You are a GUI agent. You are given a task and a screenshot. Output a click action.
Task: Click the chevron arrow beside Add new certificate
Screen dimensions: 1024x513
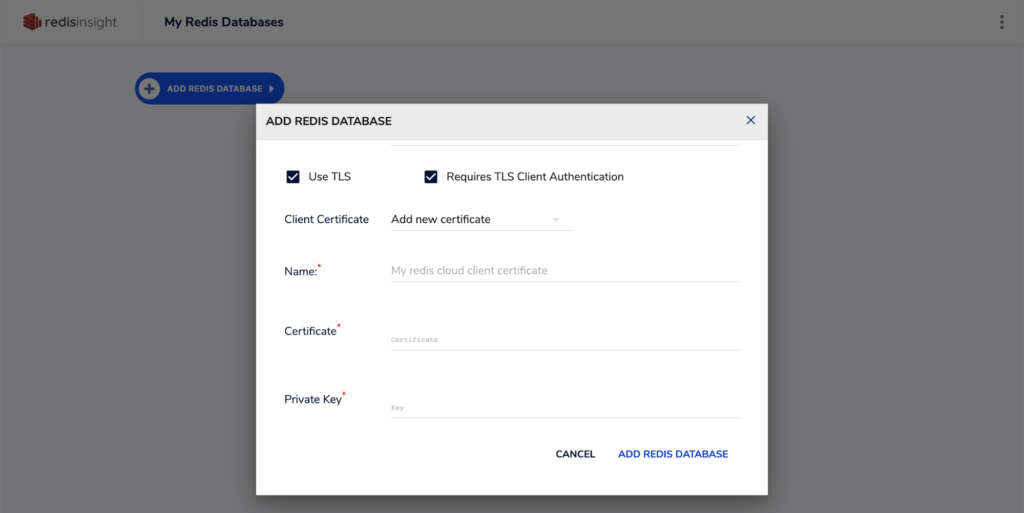pyautogui.click(x=556, y=219)
